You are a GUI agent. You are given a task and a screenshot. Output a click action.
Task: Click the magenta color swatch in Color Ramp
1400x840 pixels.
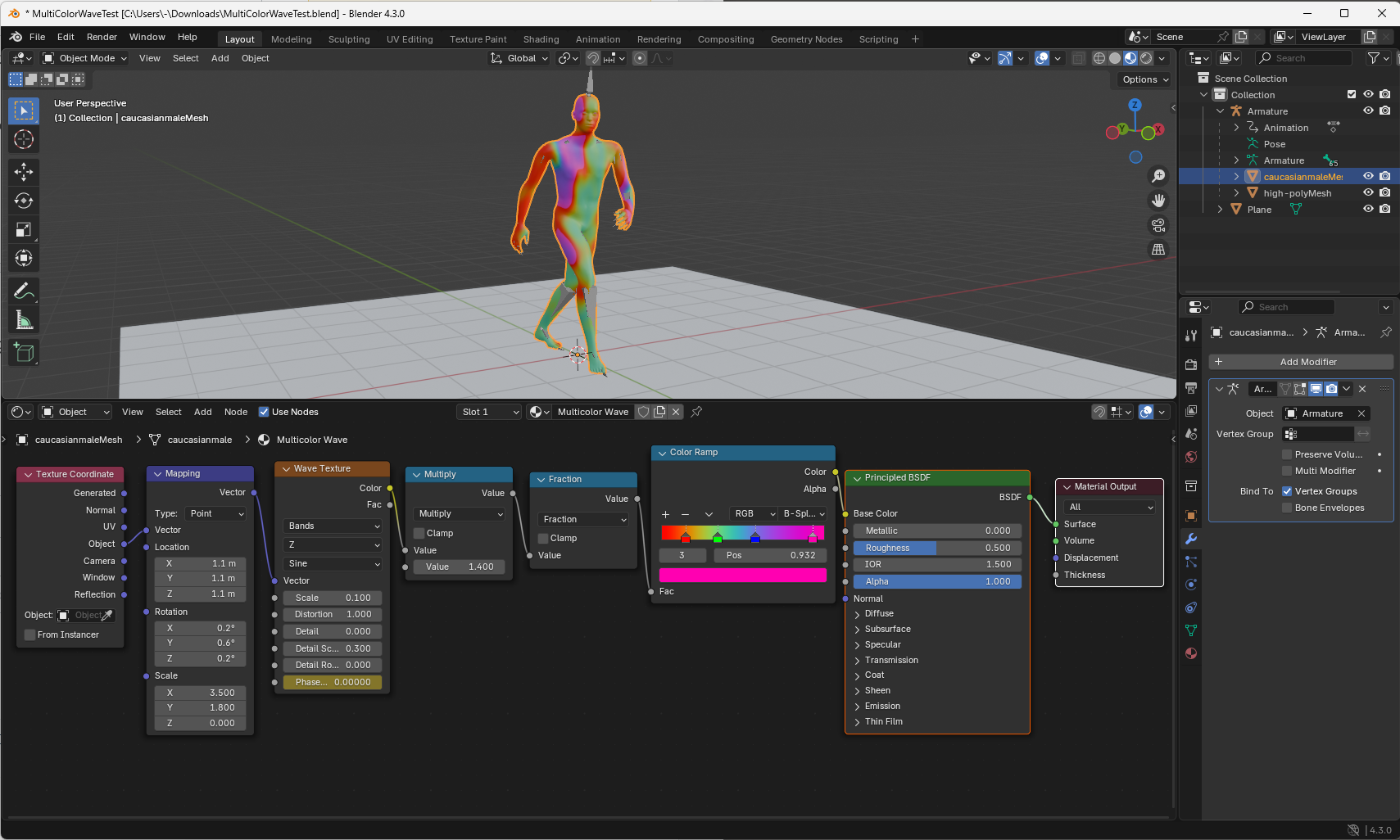pos(743,575)
